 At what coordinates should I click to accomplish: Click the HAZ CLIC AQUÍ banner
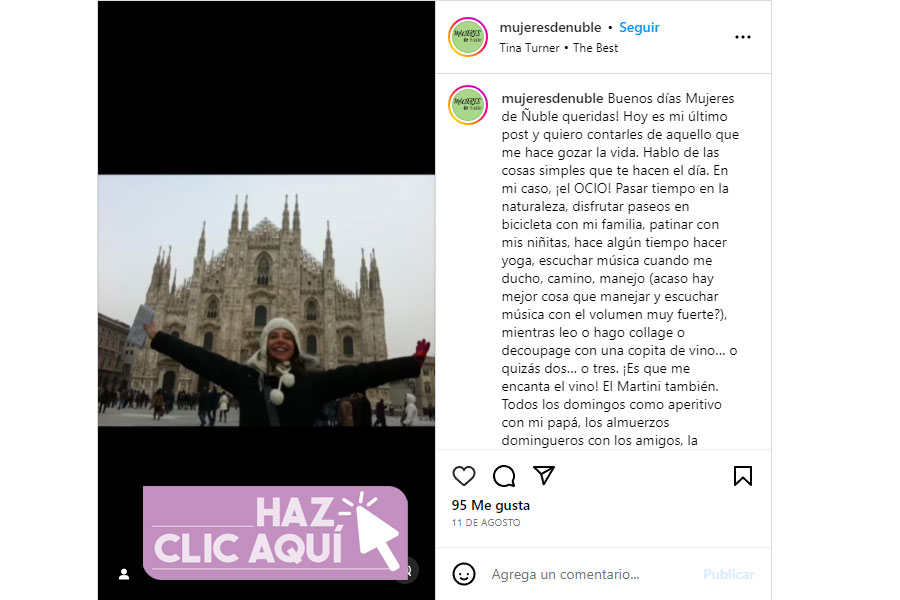point(275,533)
